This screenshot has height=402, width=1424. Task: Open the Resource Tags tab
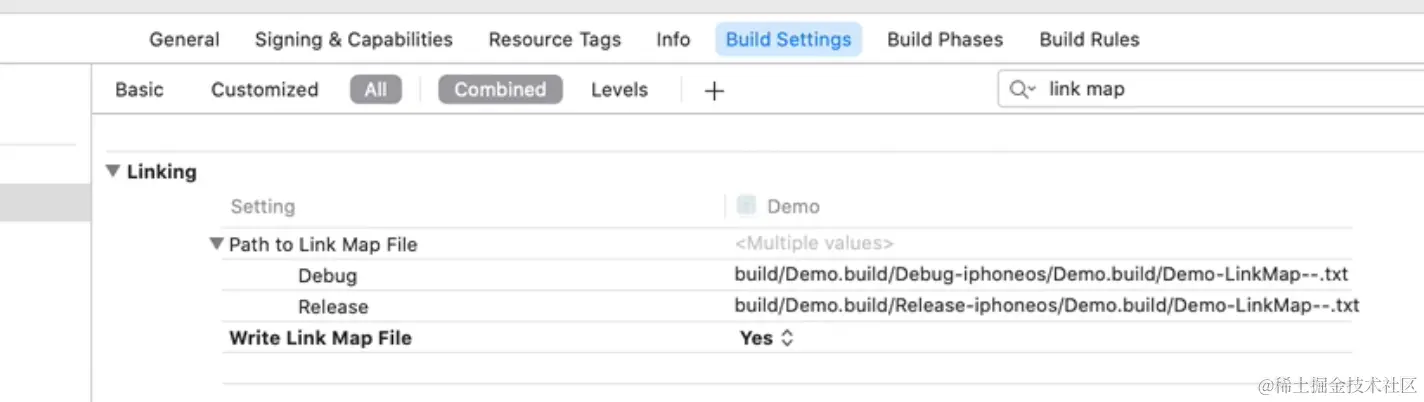554,40
